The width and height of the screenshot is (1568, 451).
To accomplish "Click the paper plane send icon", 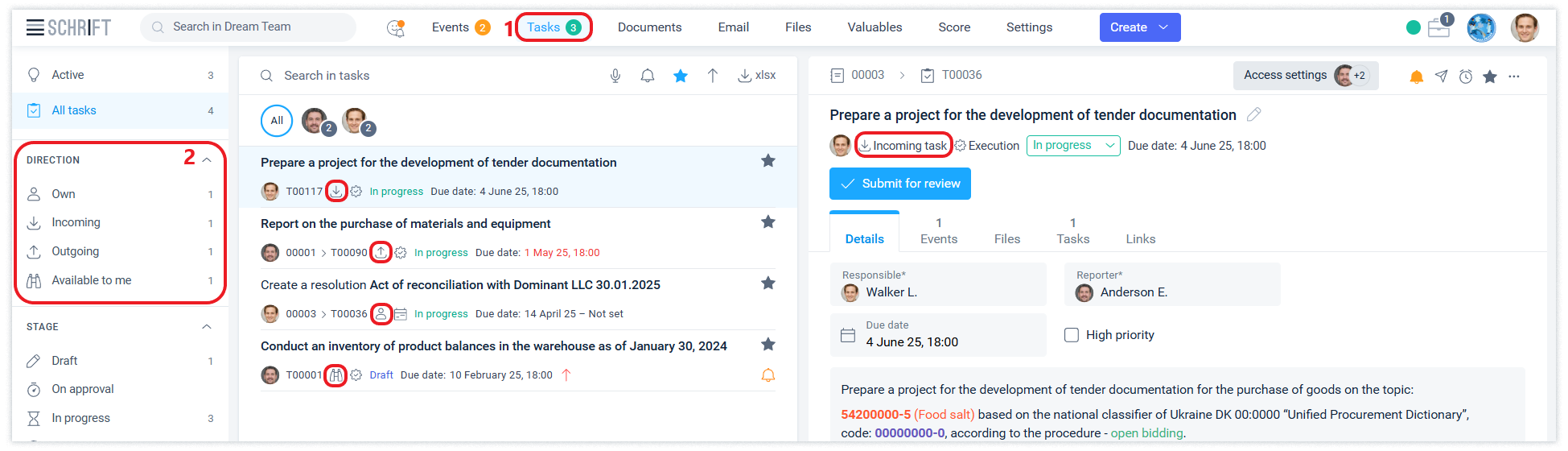I will 1442,77.
